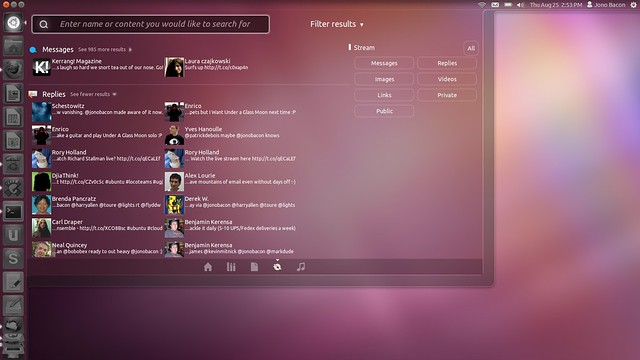This screenshot has height=360, width=640.
Task: Click the dash search input field
Action: pos(151,24)
